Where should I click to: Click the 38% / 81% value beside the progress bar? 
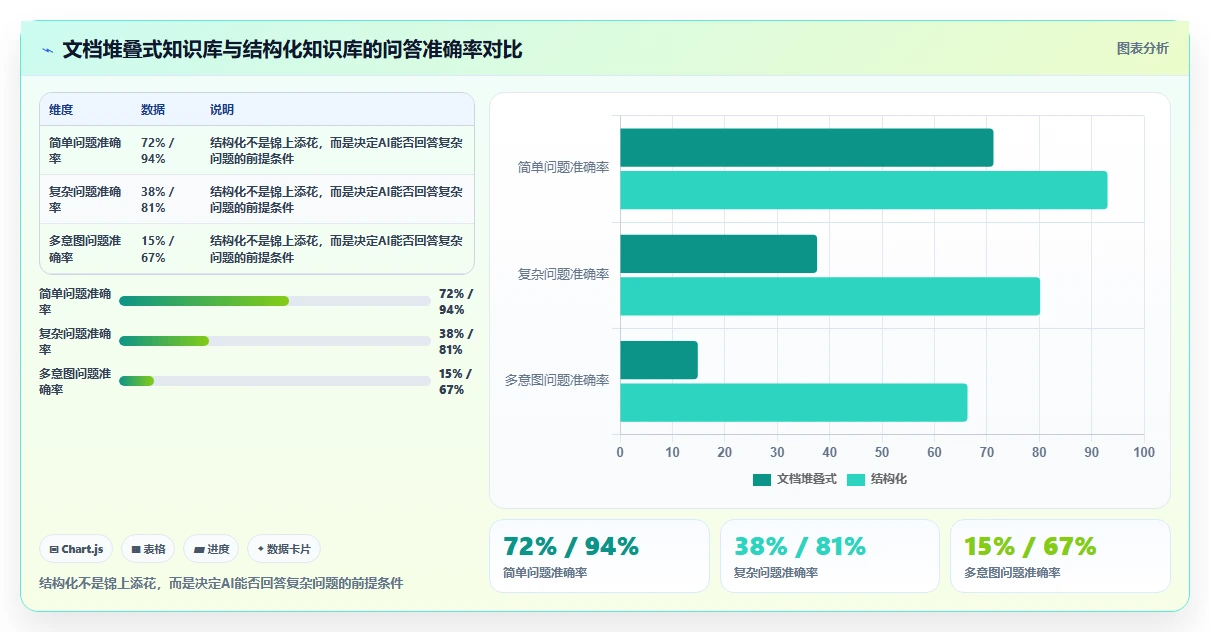pyautogui.click(x=456, y=341)
